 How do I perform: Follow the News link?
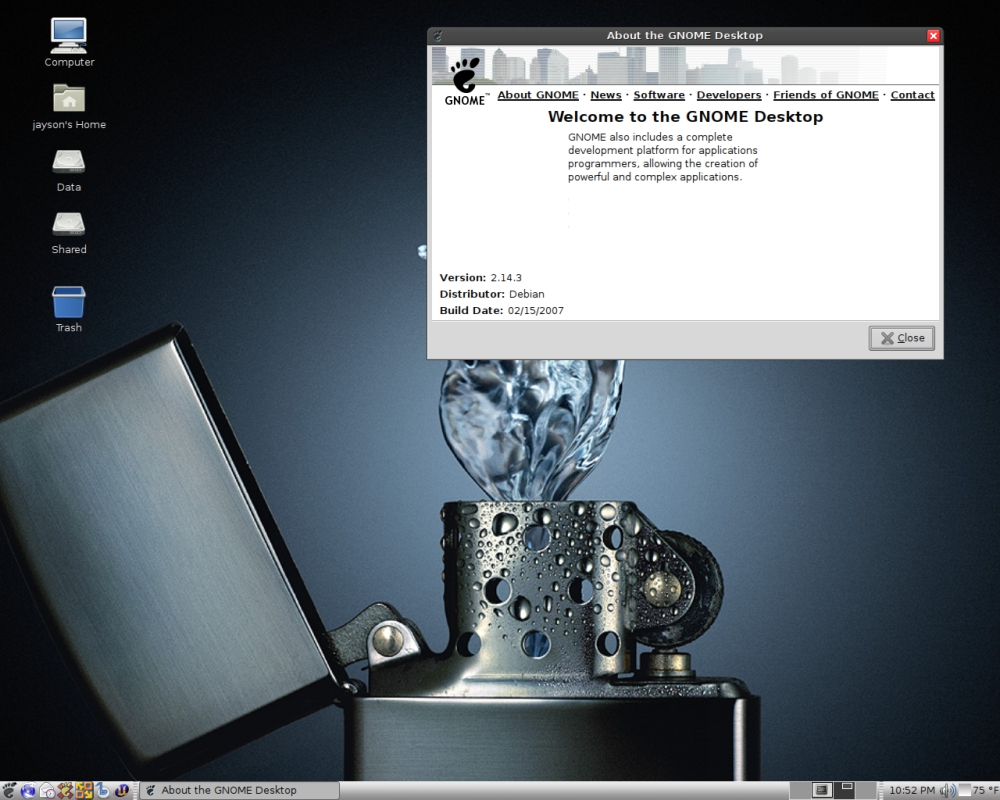click(606, 94)
